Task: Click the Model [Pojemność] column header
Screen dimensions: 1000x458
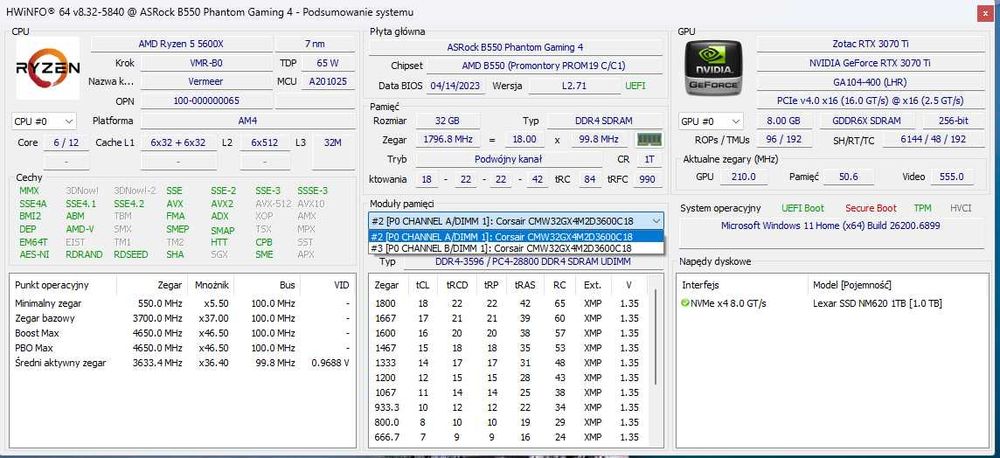Action: (851, 285)
